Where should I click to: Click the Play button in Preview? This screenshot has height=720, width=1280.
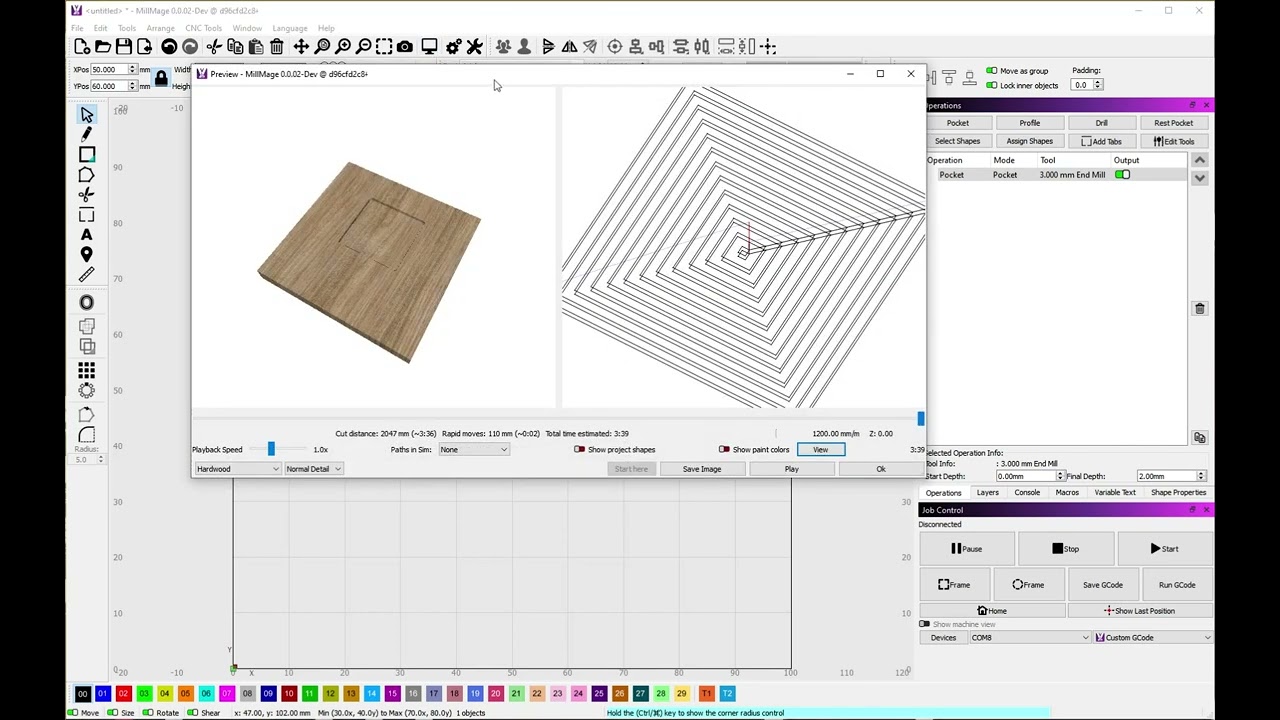pyautogui.click(x=791, y=469)
